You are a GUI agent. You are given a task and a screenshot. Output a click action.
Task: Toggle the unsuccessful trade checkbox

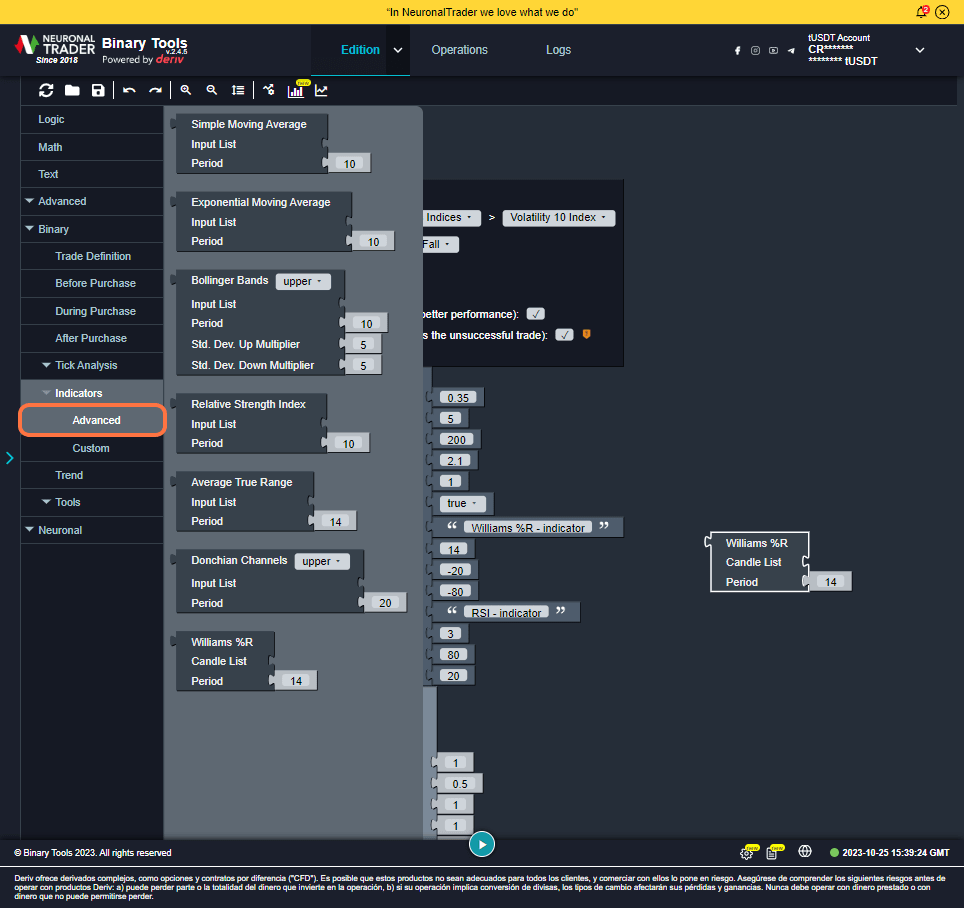[564, 335]
